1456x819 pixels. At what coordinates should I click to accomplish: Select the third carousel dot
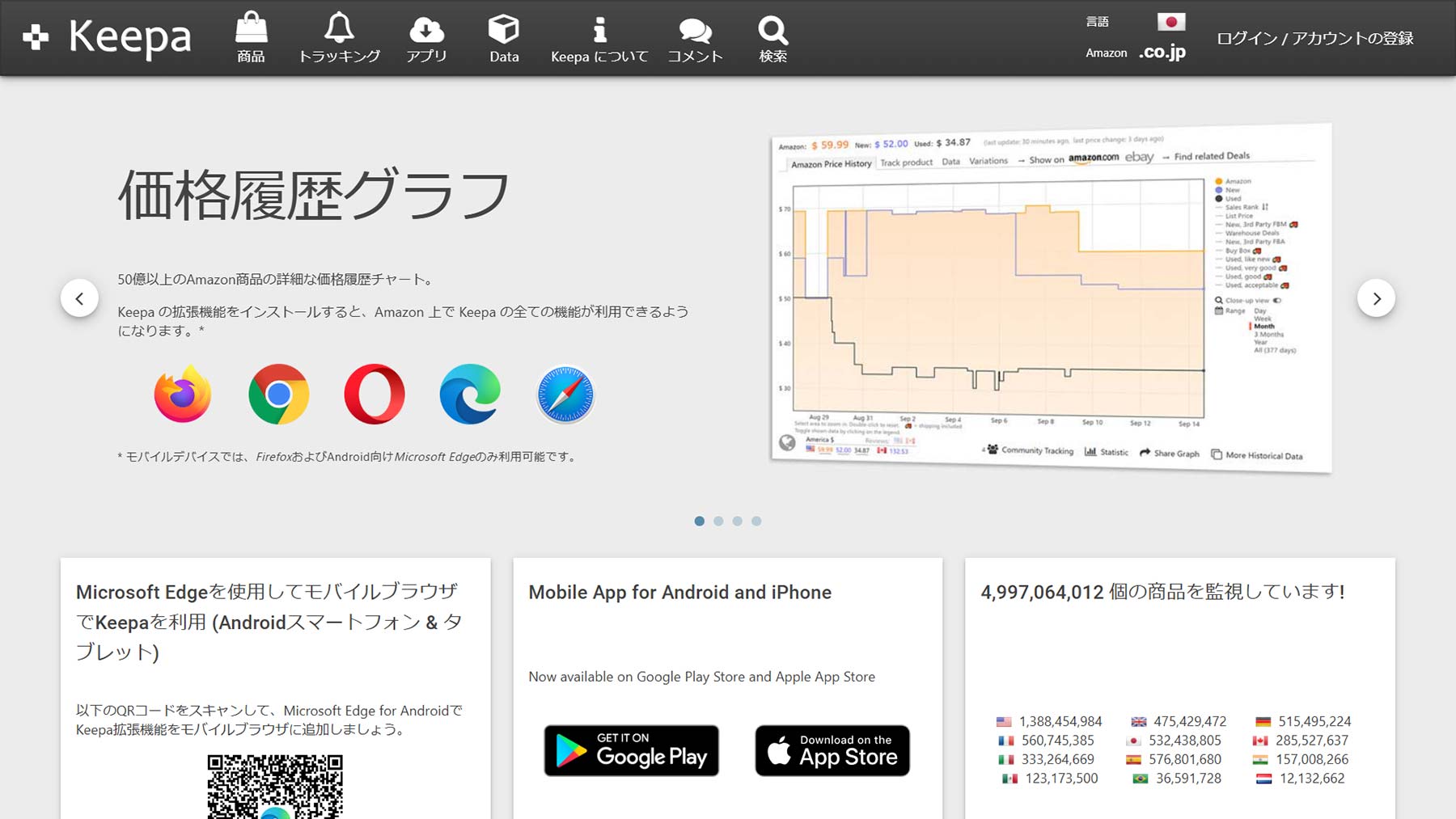click(738, 521)
